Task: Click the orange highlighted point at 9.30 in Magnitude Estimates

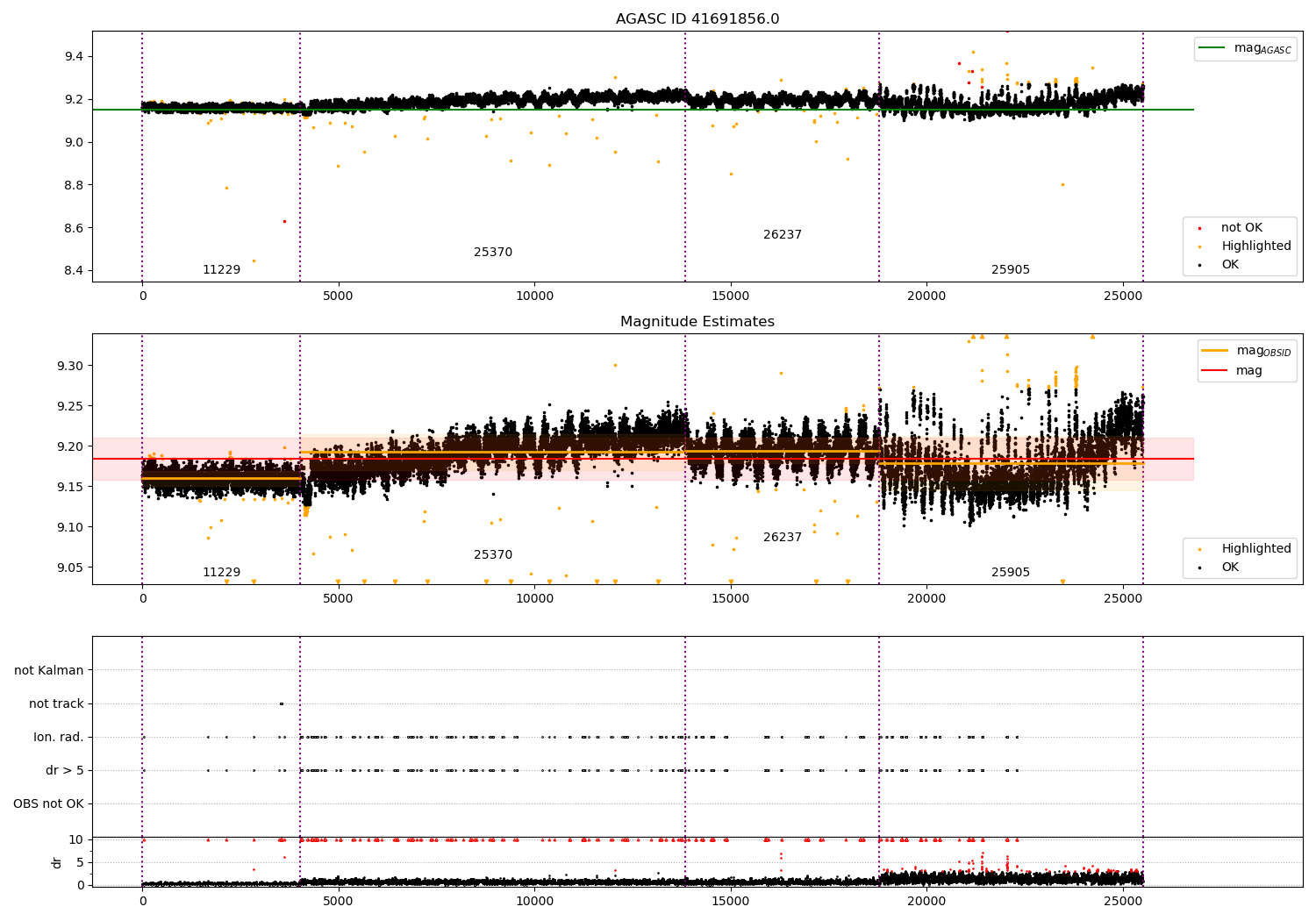Action: coord(615,365)
